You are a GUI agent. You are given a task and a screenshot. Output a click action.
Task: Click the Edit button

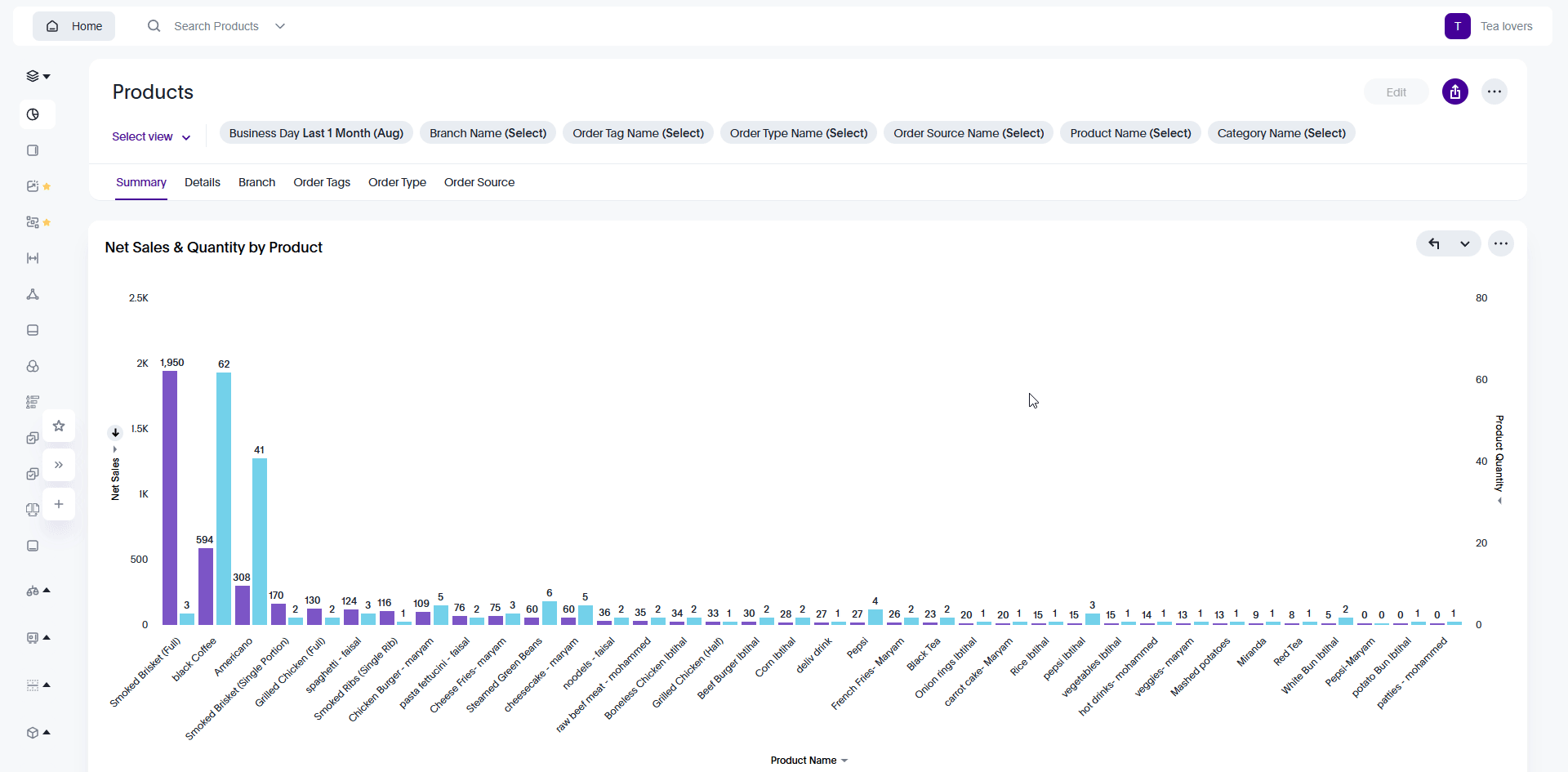(x=1396, y=92)
